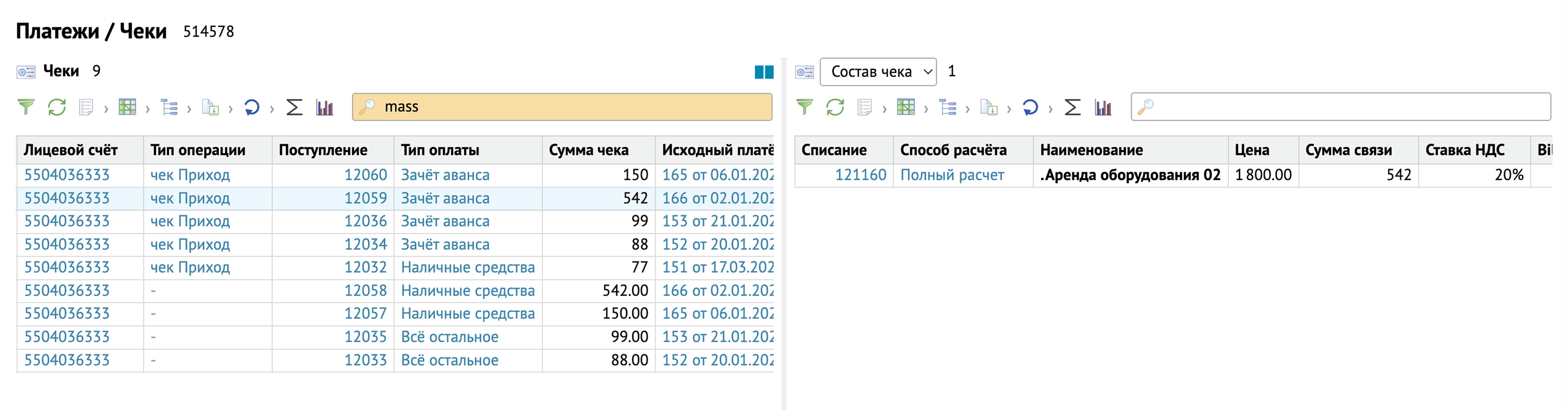
Task: Click Всё остальное in row 12035
Action: point(449,337)
